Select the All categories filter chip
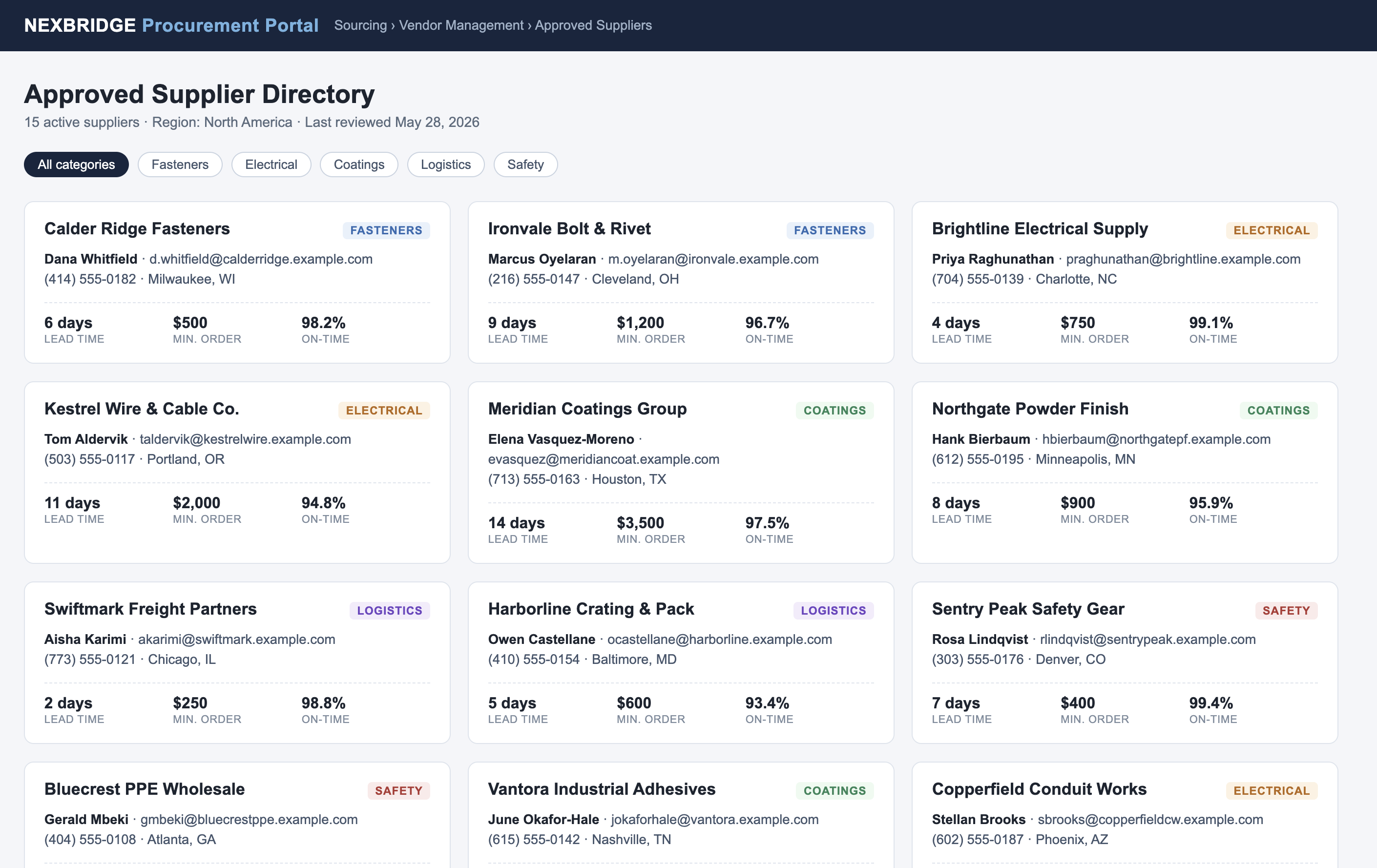Viewport: 1377px width, 868px height. (x=76, y=165)
